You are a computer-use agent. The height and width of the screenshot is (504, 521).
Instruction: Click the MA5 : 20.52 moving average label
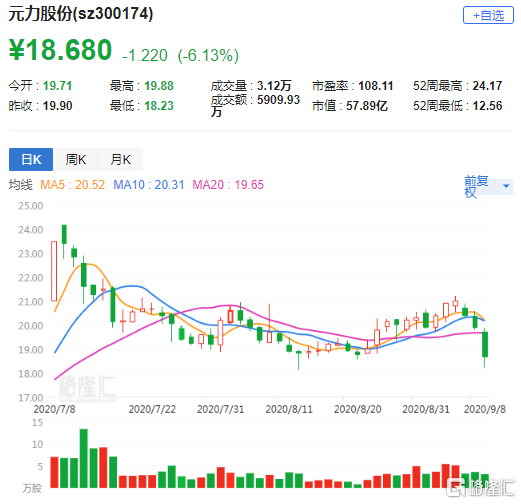[x=72, y=185]
